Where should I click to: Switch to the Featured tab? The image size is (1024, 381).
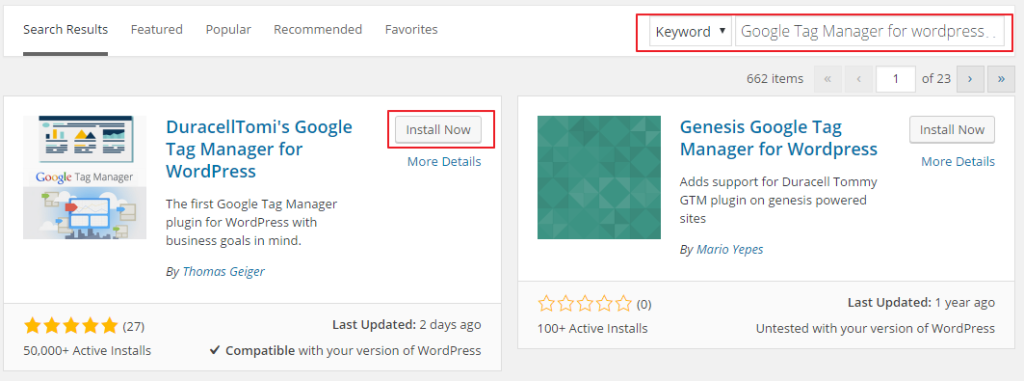click(x=157, y=29)
